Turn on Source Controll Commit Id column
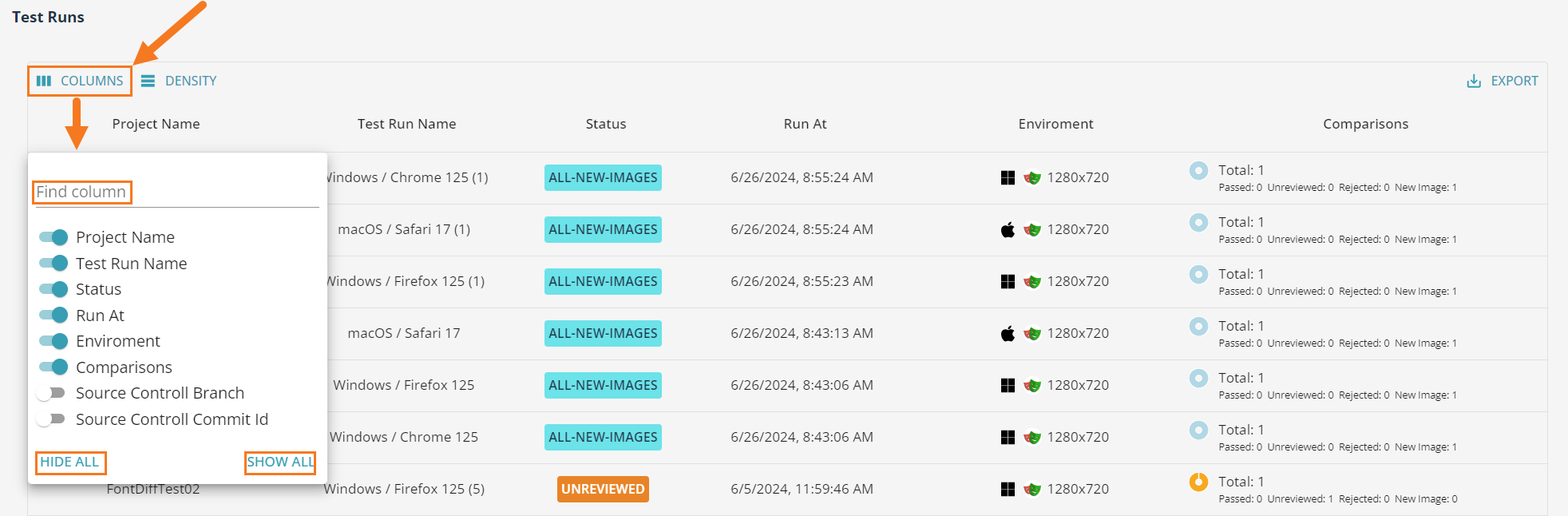 tap(52, 419)
